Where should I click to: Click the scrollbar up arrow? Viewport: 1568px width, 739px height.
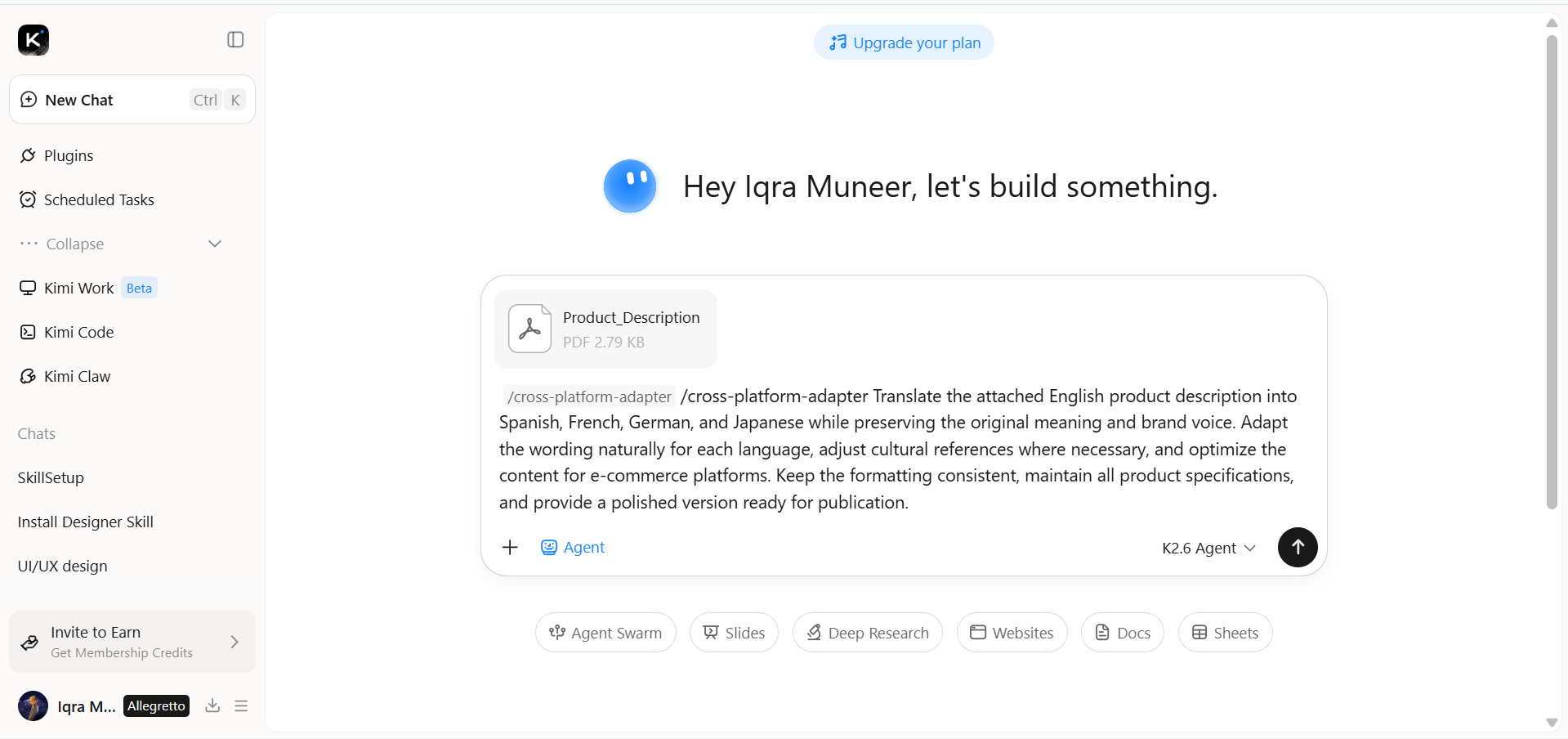point(1552,23)
